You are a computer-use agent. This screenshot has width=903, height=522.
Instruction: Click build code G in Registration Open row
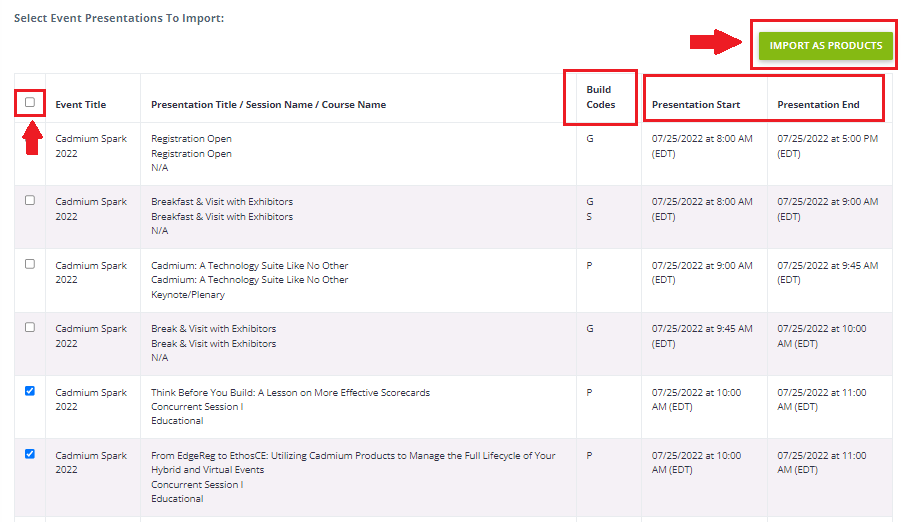coord(590,139)
